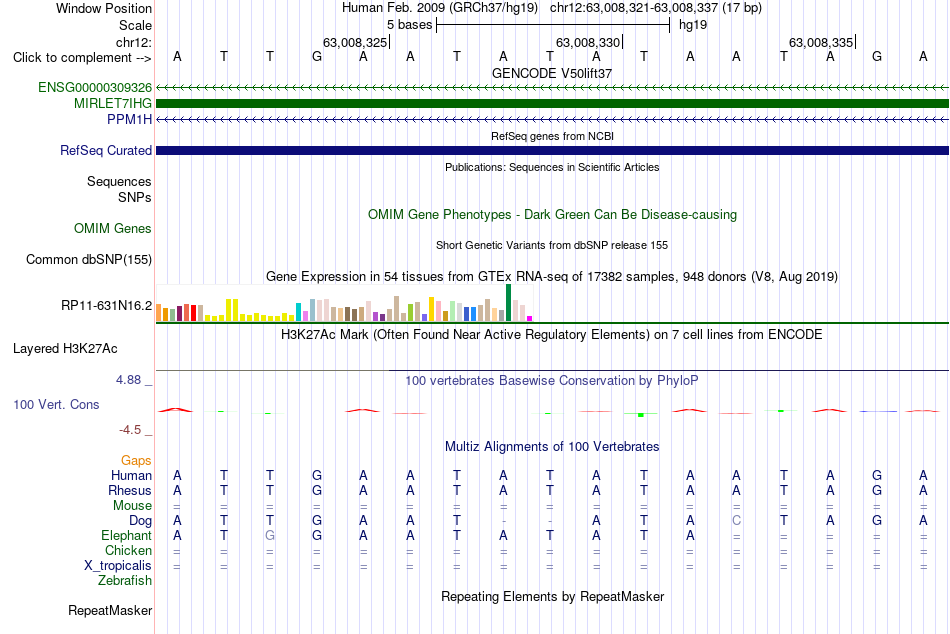This screenshot has width=950, height=634.
Task: Click the 63,008,335 ruler position
Action: click(820, 42)
